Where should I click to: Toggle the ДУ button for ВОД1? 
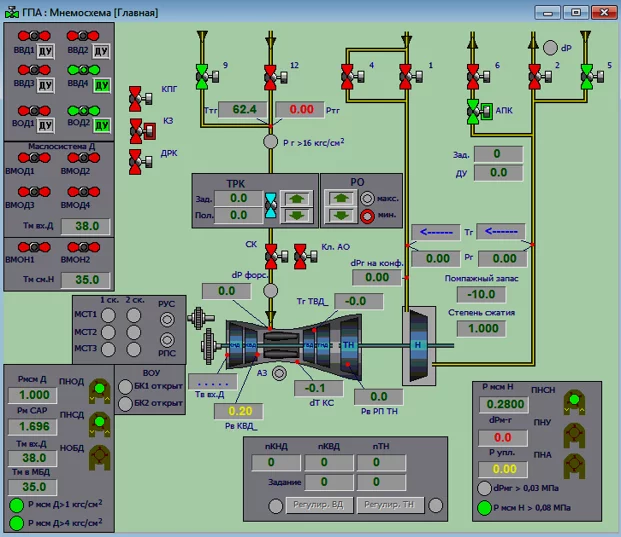[45, 125]
